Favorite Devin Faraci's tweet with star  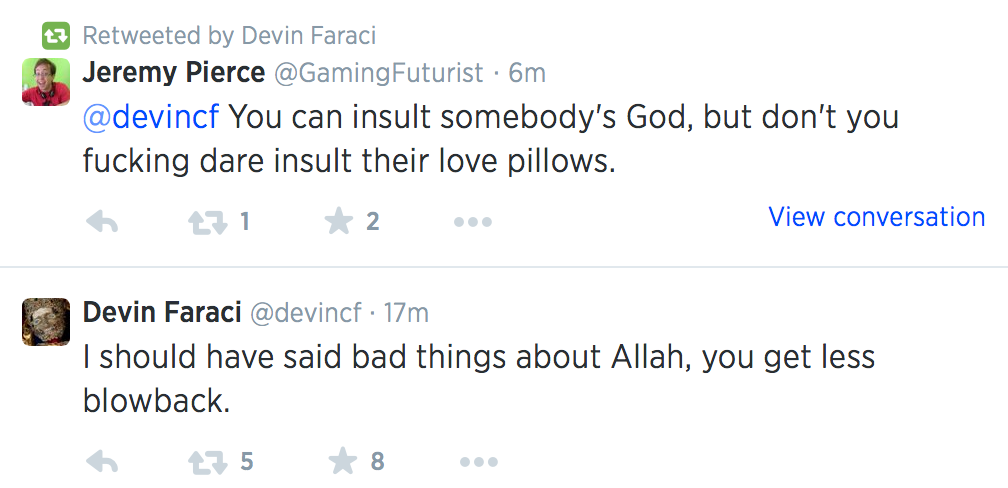coord(344,462)
